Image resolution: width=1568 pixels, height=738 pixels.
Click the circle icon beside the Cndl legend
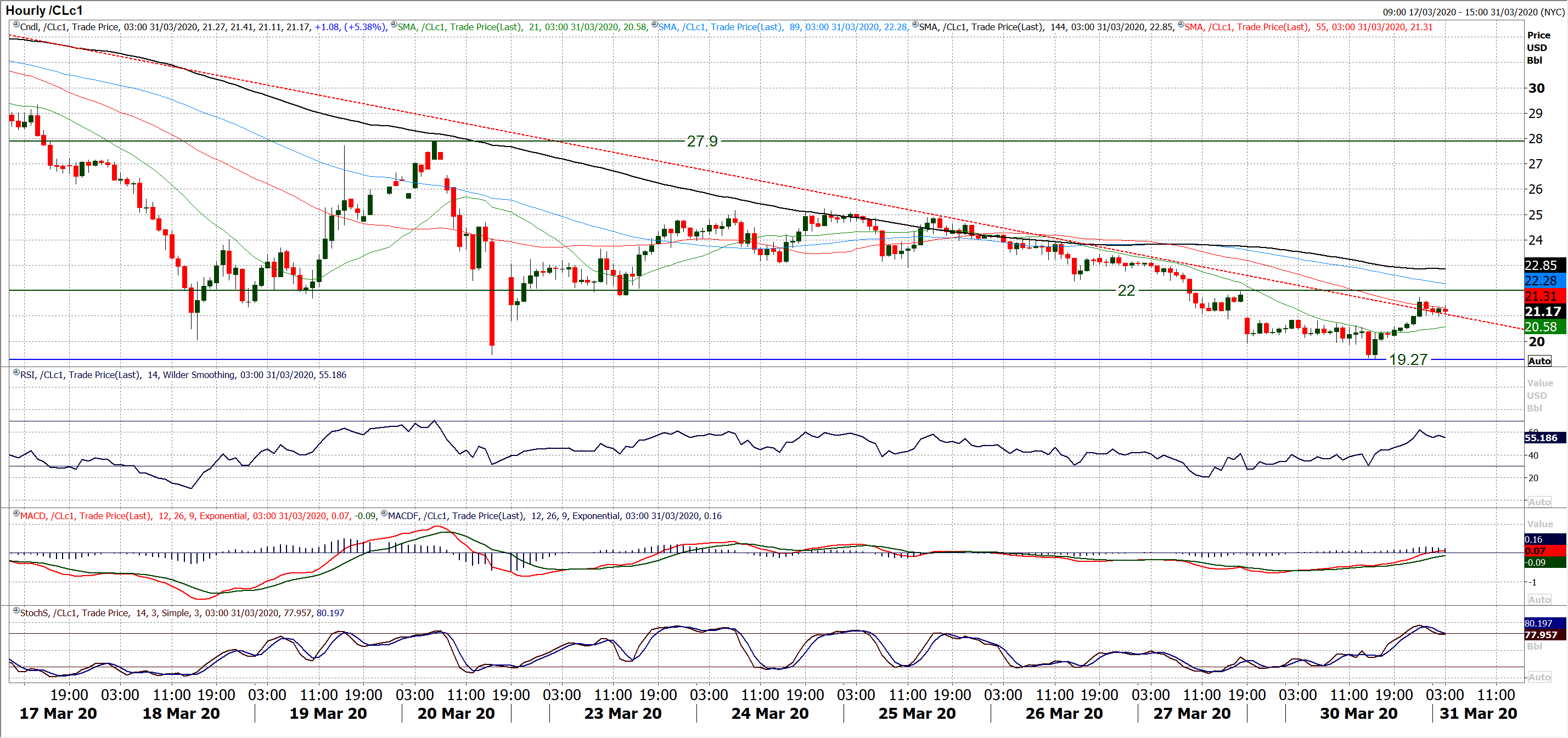pos(16,25)
